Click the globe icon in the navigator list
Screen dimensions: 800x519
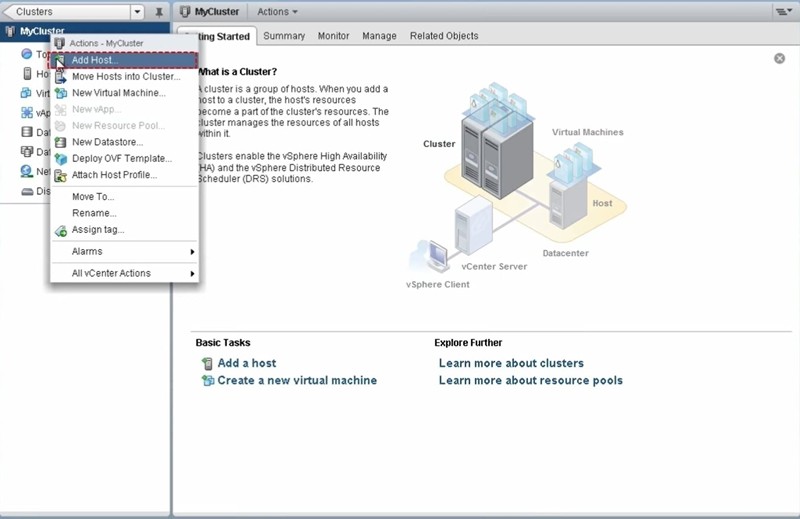tap(27, 54)
